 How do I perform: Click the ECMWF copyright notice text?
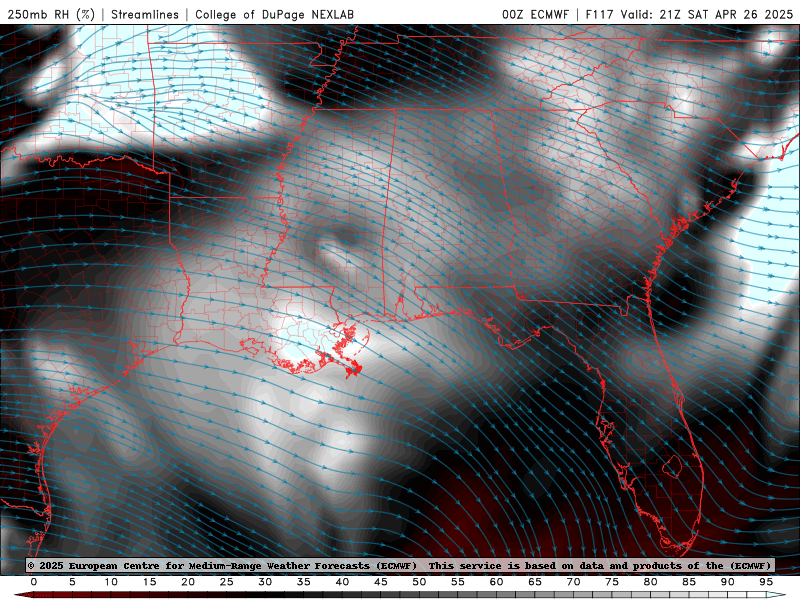click(222, 566)
